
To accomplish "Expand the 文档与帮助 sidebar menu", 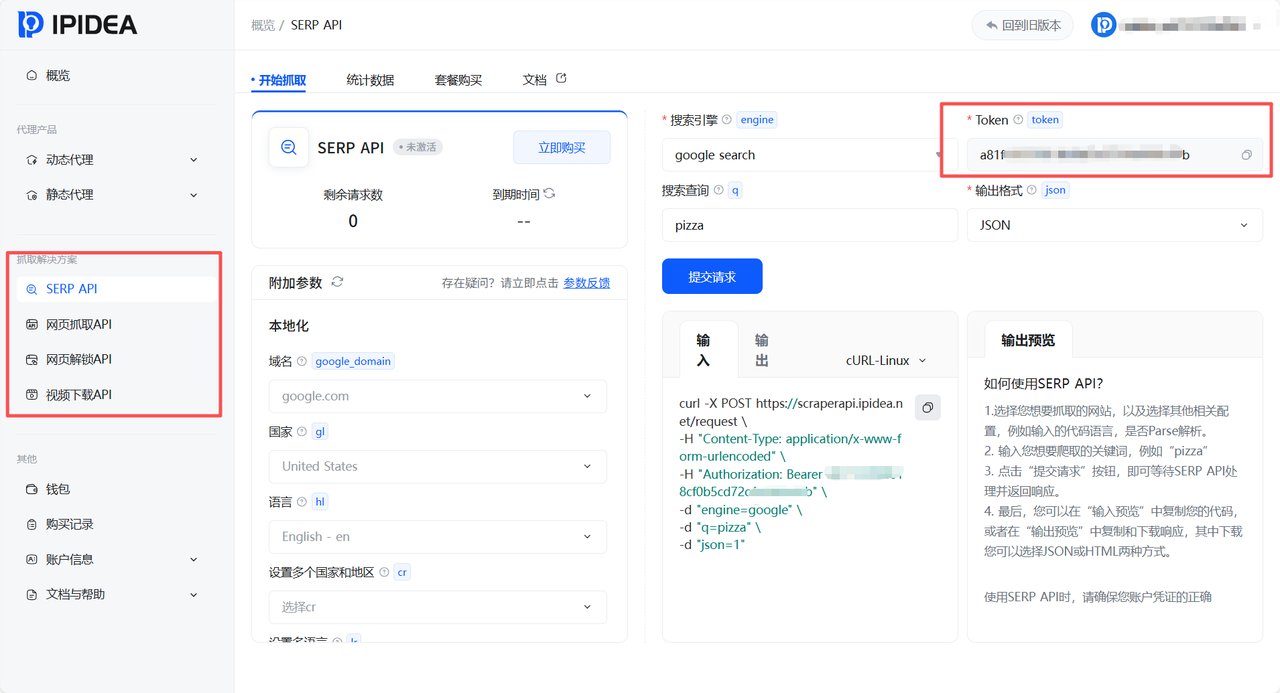I will point(193,594).
